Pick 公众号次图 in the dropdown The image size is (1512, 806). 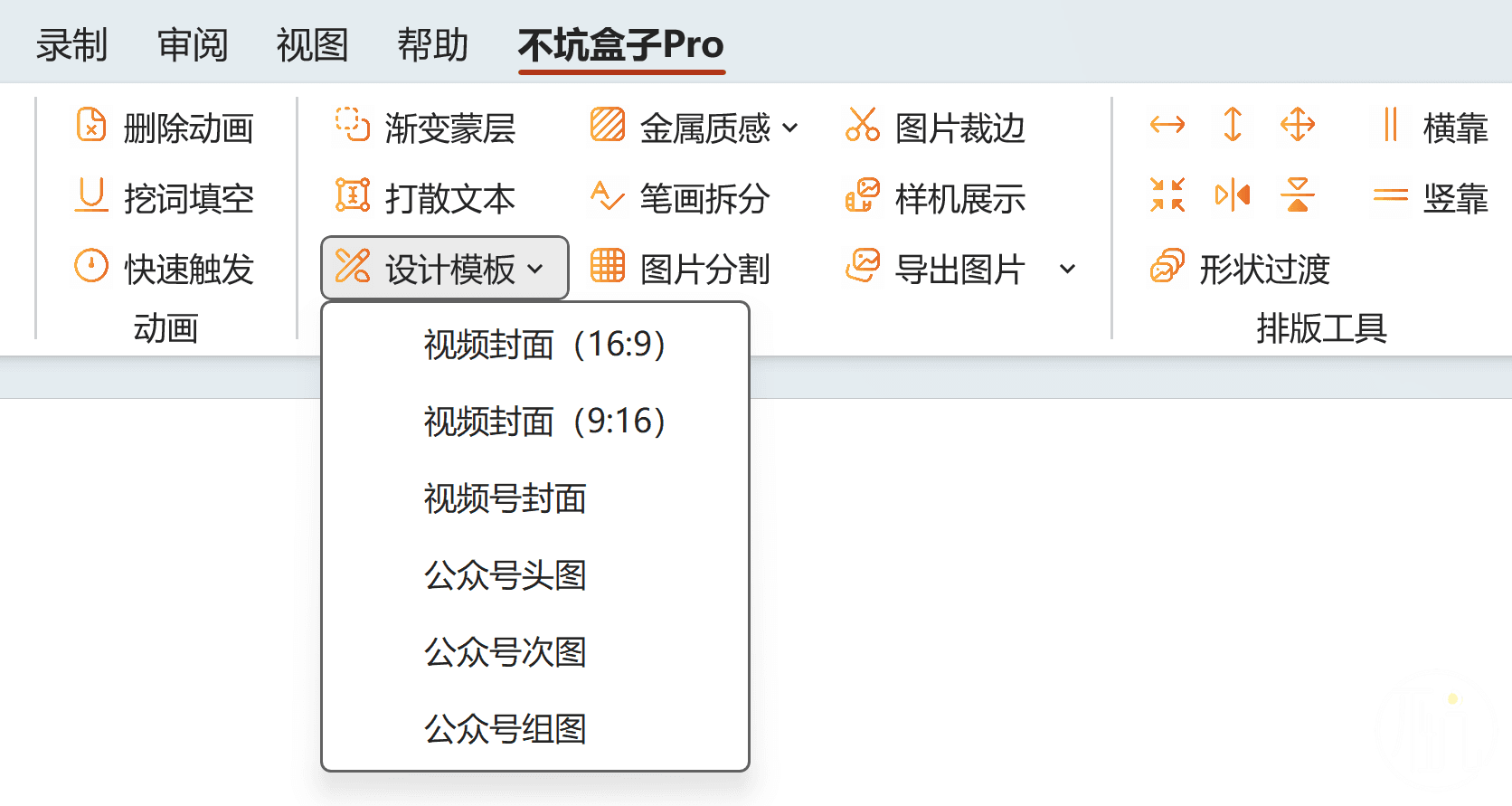coord(535,652)
